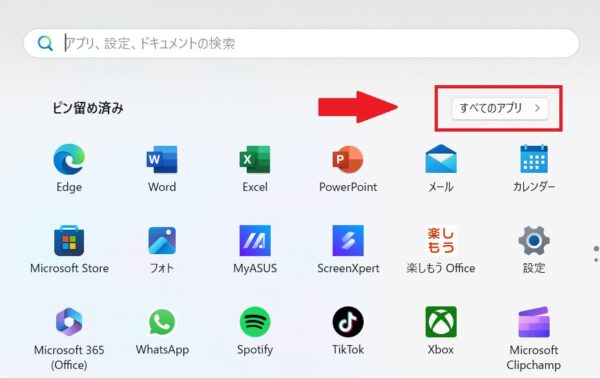Open 設定 settings gear icon
The image size is (600, 378).
click(x=534, y=241)
